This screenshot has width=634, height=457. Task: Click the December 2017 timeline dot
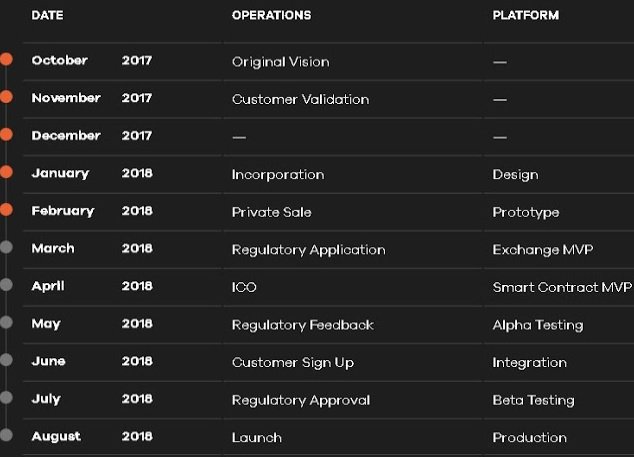[6, 135]
